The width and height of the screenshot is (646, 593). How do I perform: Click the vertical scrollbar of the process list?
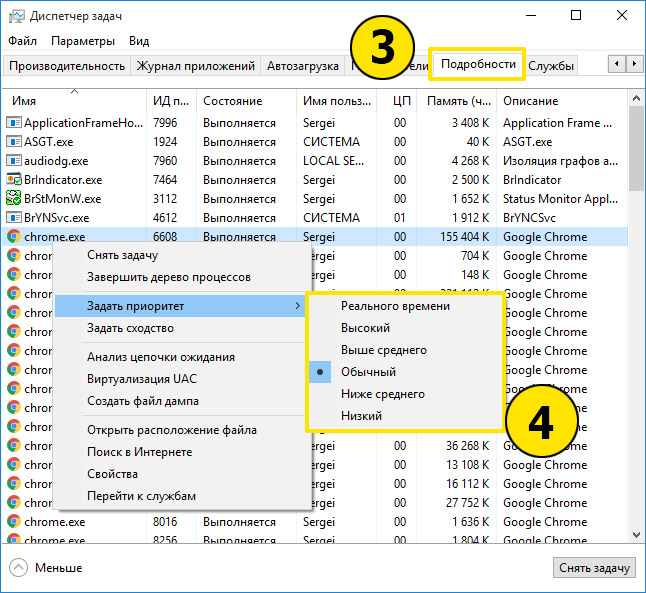pos(637,300)
